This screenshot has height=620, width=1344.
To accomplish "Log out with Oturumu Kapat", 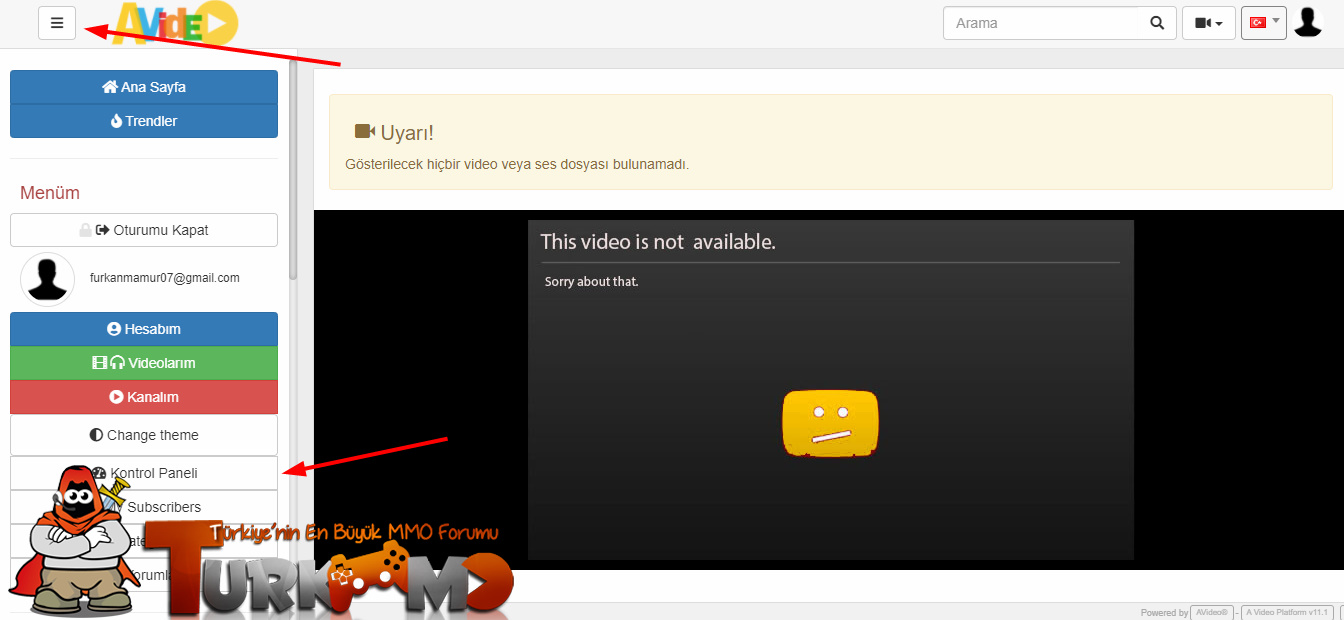I will coord(144,230).
